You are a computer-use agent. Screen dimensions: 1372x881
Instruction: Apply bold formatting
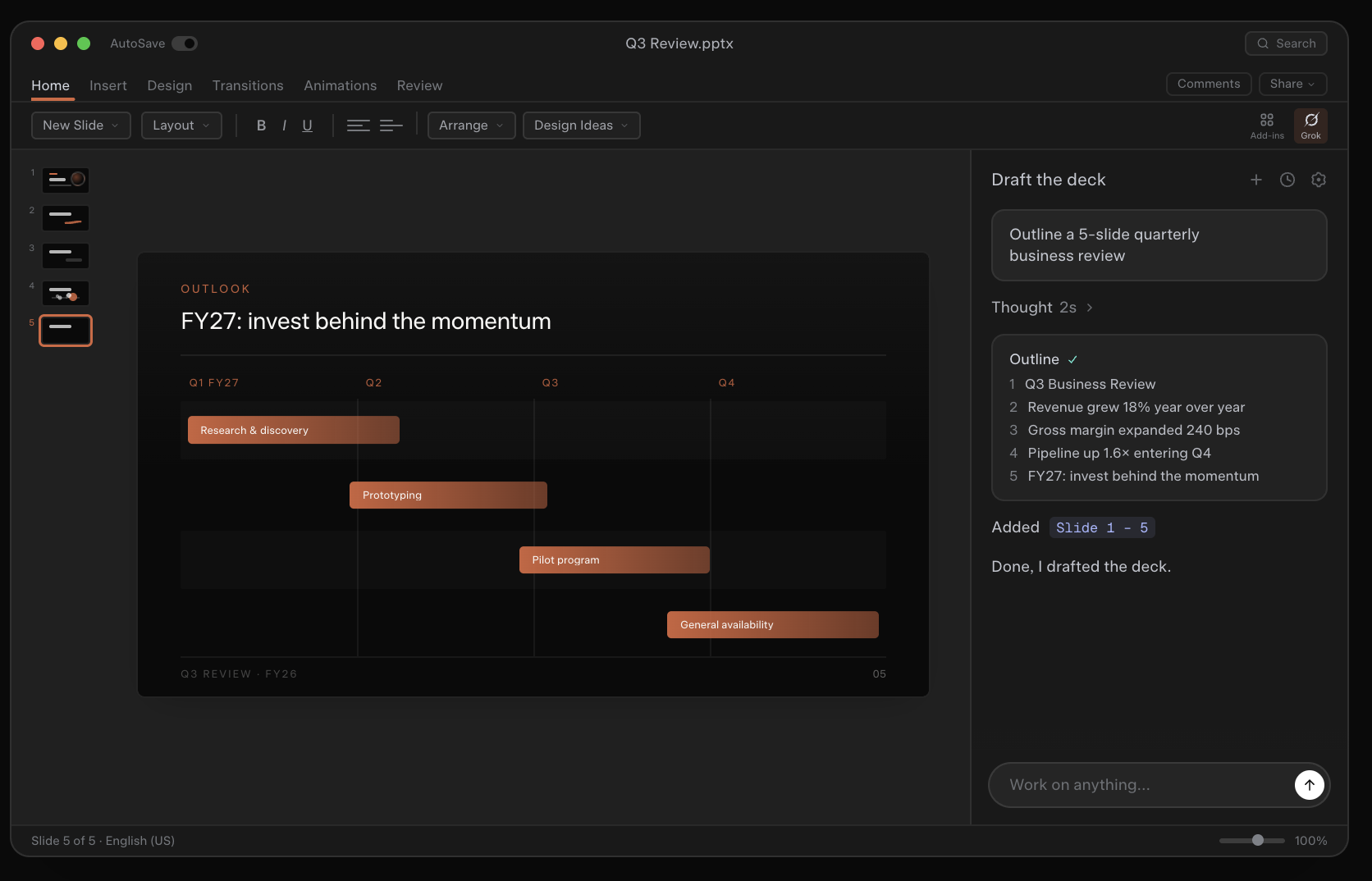(261, 126)
